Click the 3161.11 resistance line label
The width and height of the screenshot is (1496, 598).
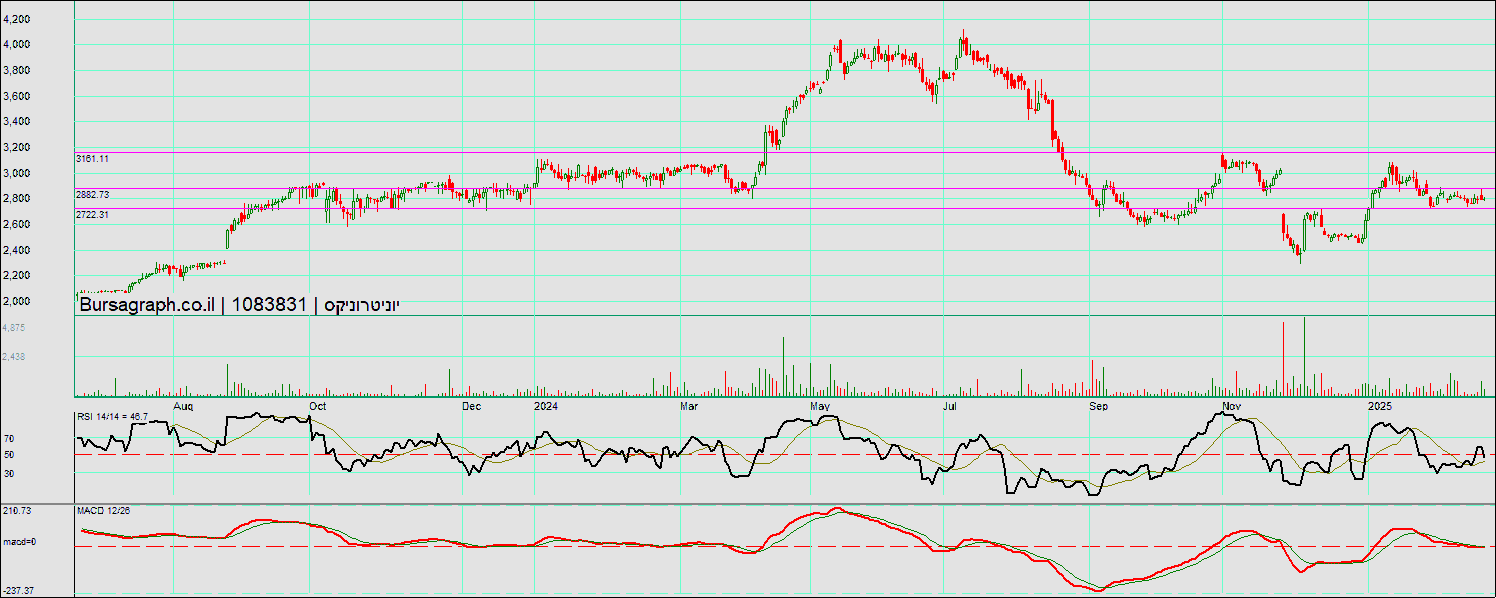tap(92, 159)
